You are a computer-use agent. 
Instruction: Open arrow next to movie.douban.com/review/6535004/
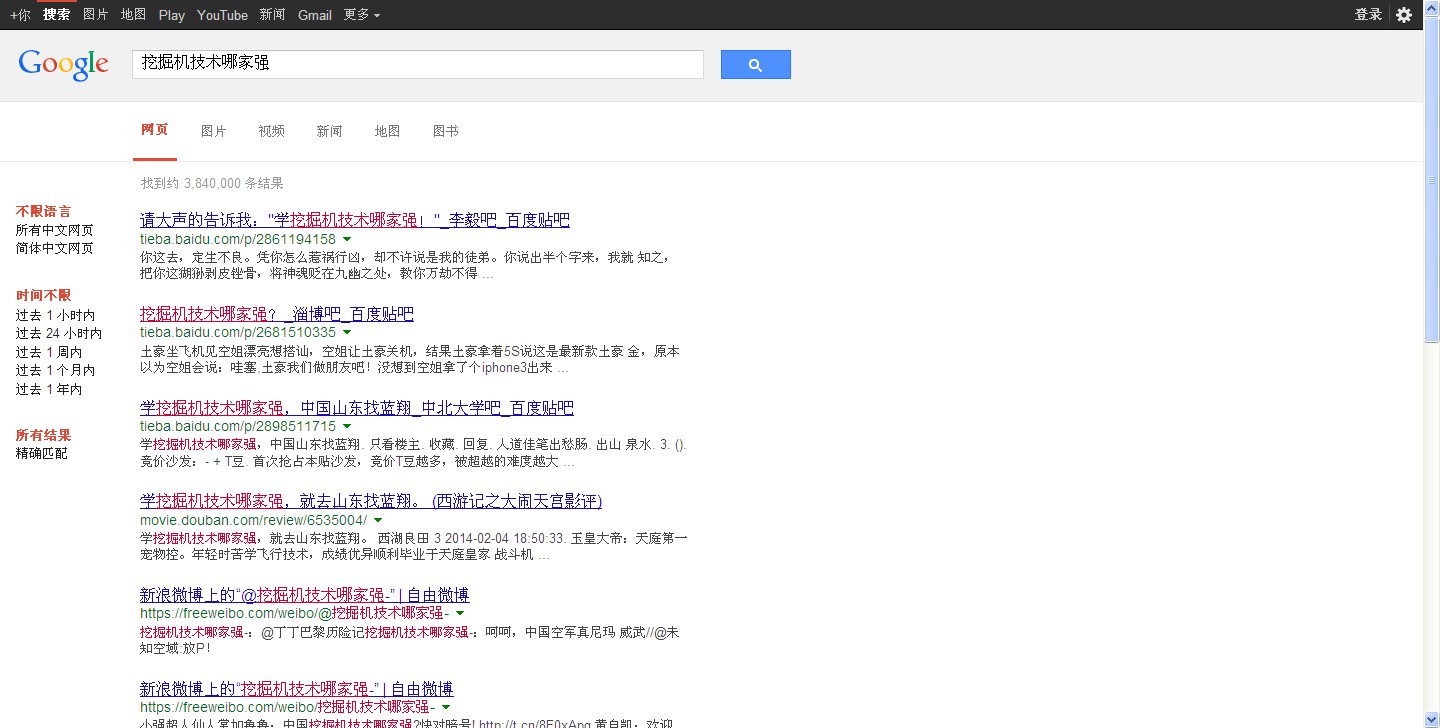[378, 520]
